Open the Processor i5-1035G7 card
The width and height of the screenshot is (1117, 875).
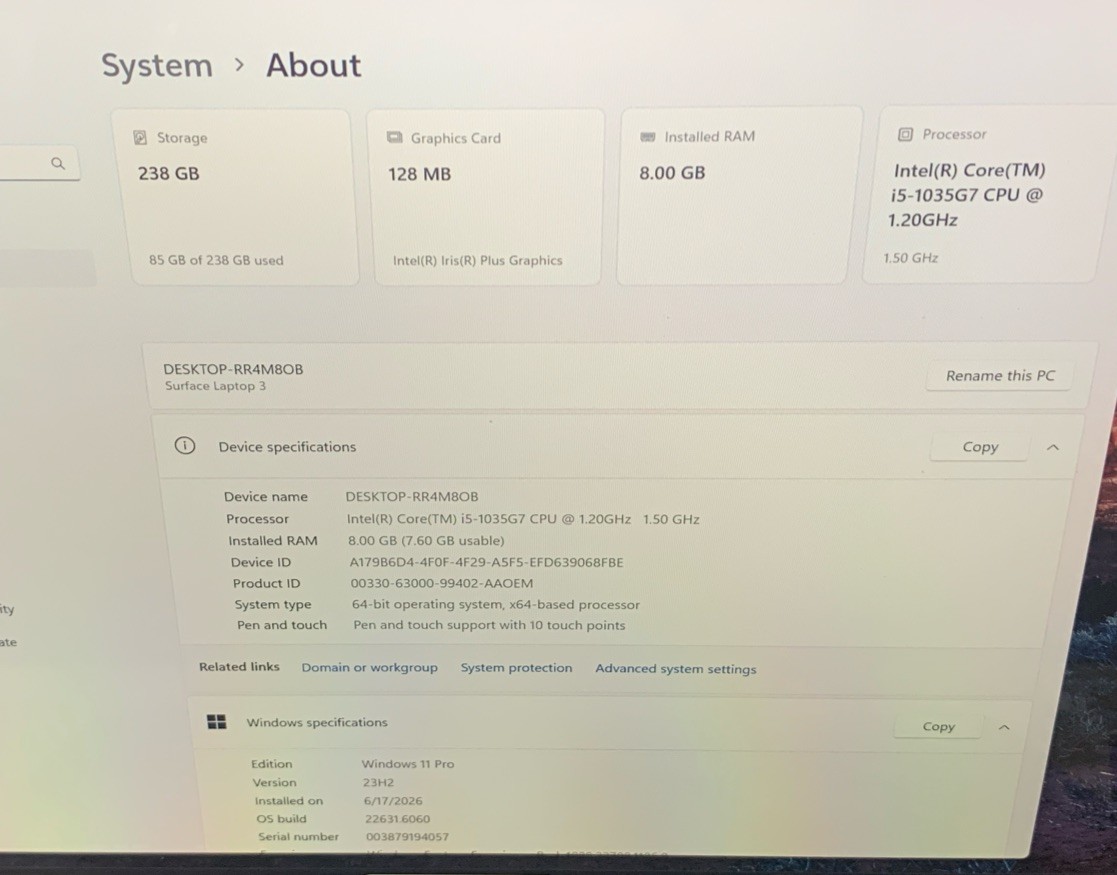point(987,194)
